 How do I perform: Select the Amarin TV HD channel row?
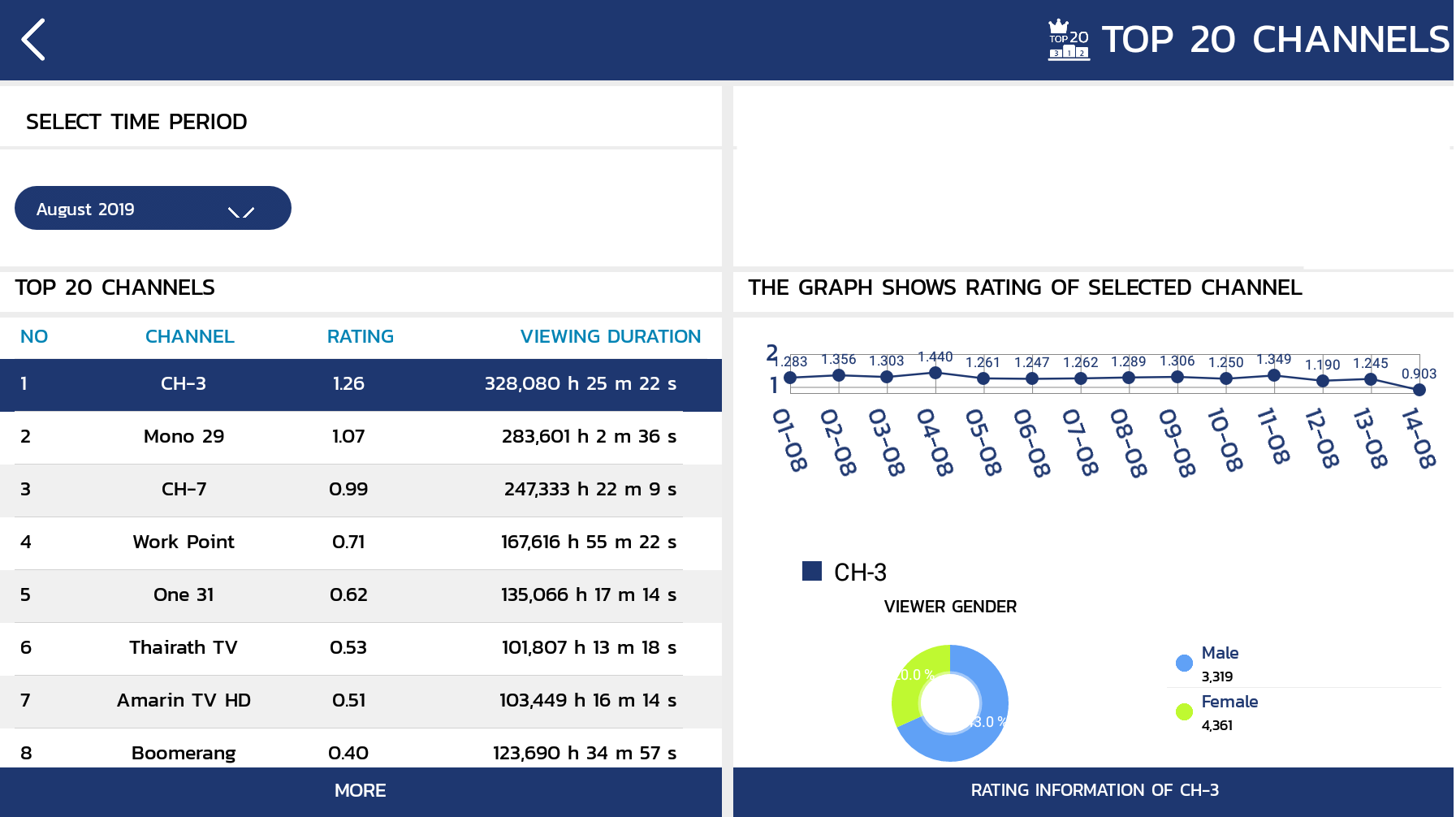coord(361,701)
